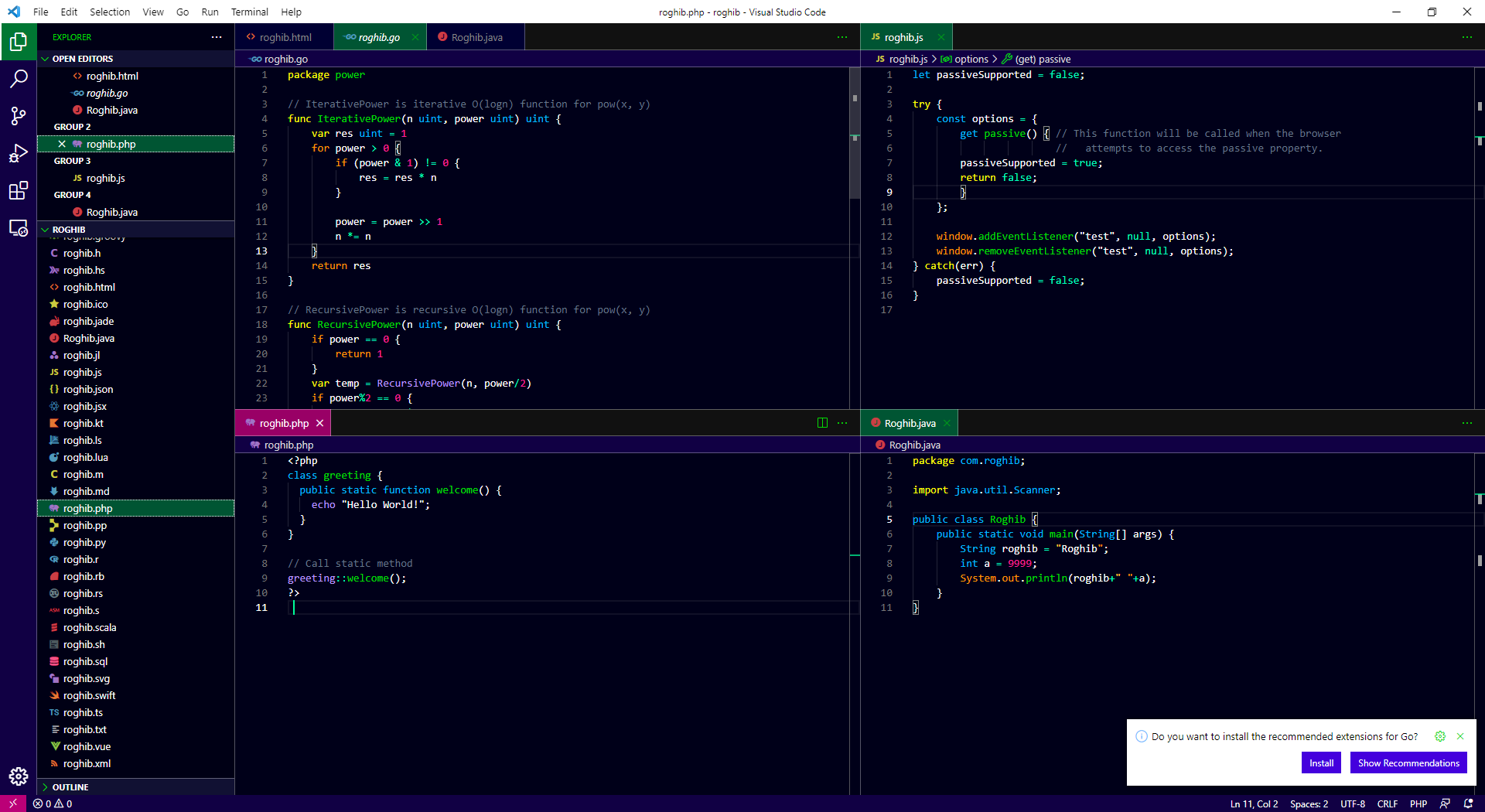Viewport: 1485px width, 812px height.
Task: Open the Run and Debug view
Action: (19, 153)
